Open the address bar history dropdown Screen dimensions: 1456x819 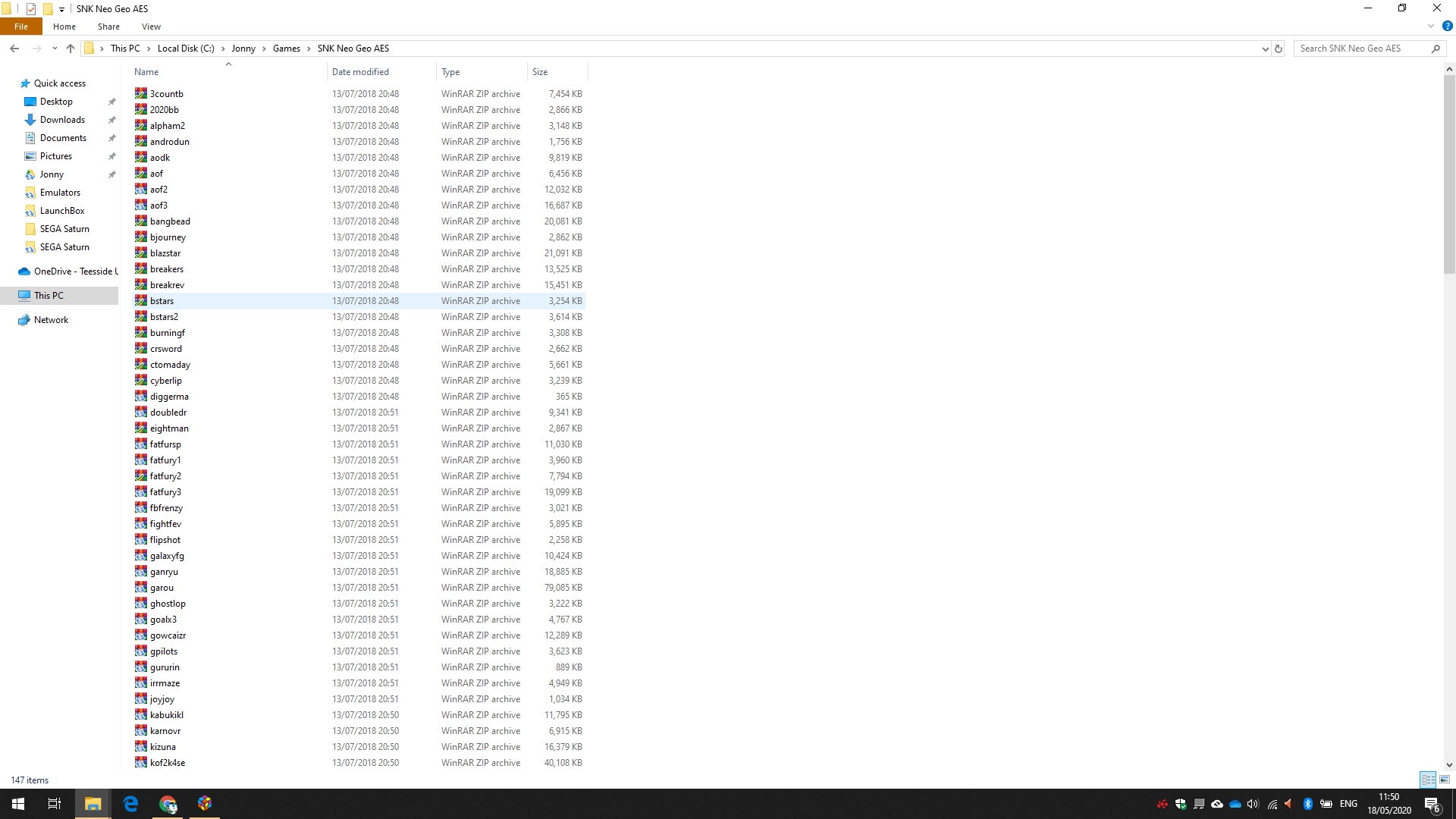(x=1265, y=49)
